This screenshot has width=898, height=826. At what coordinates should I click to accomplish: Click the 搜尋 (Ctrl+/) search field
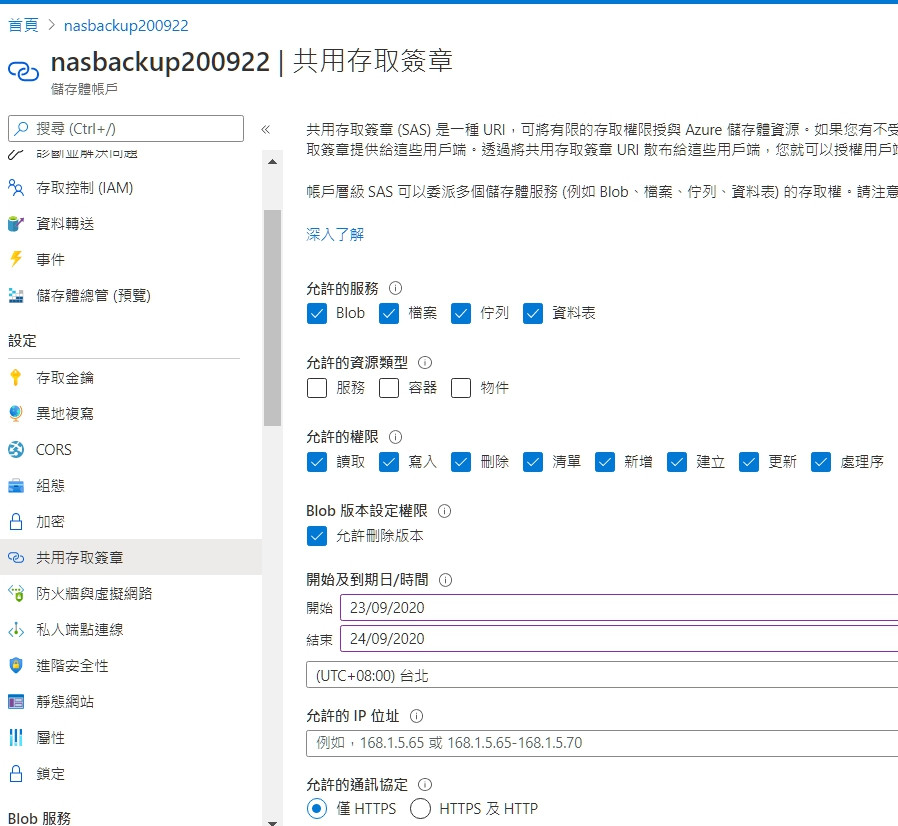126,128
